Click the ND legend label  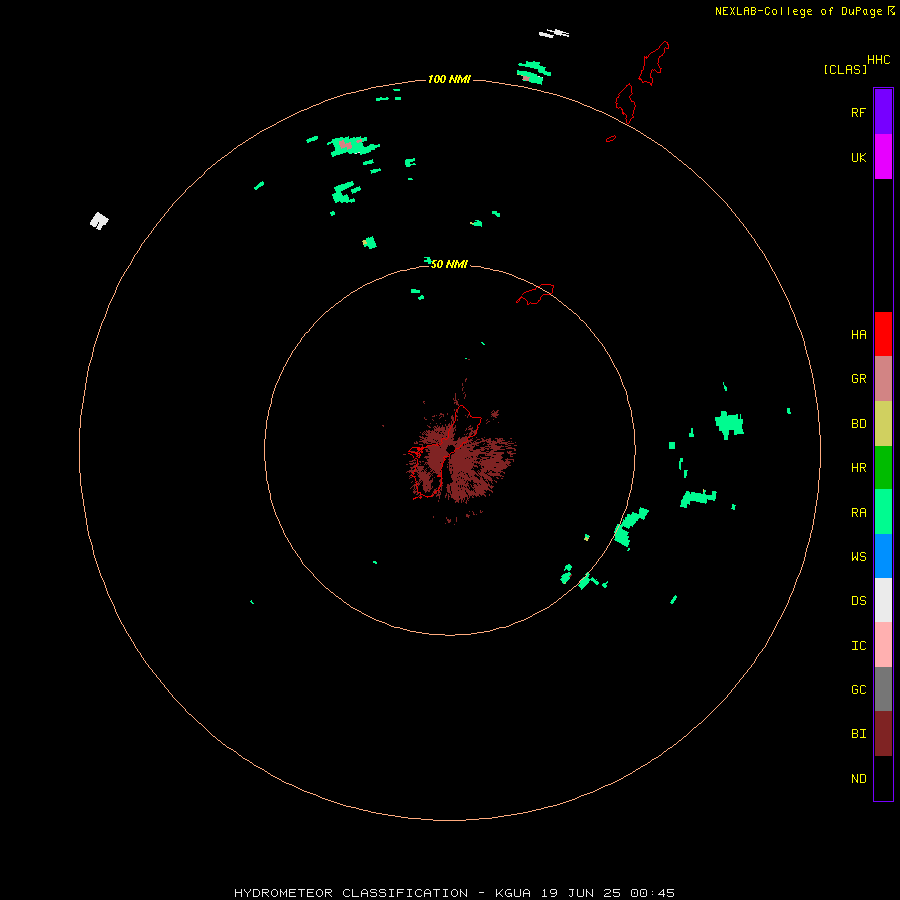(858, 779)
